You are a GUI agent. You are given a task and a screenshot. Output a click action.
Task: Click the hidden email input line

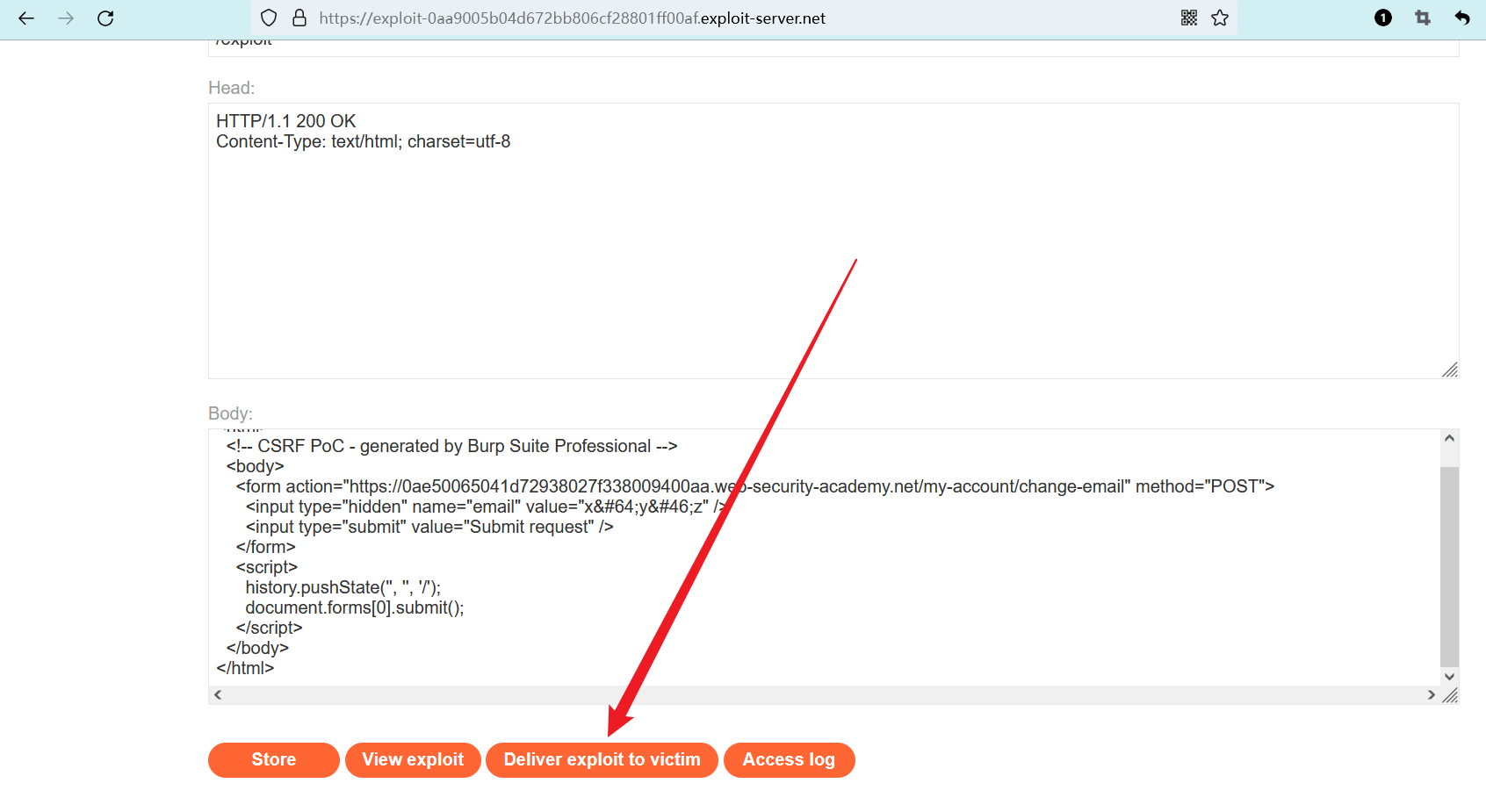486,507
